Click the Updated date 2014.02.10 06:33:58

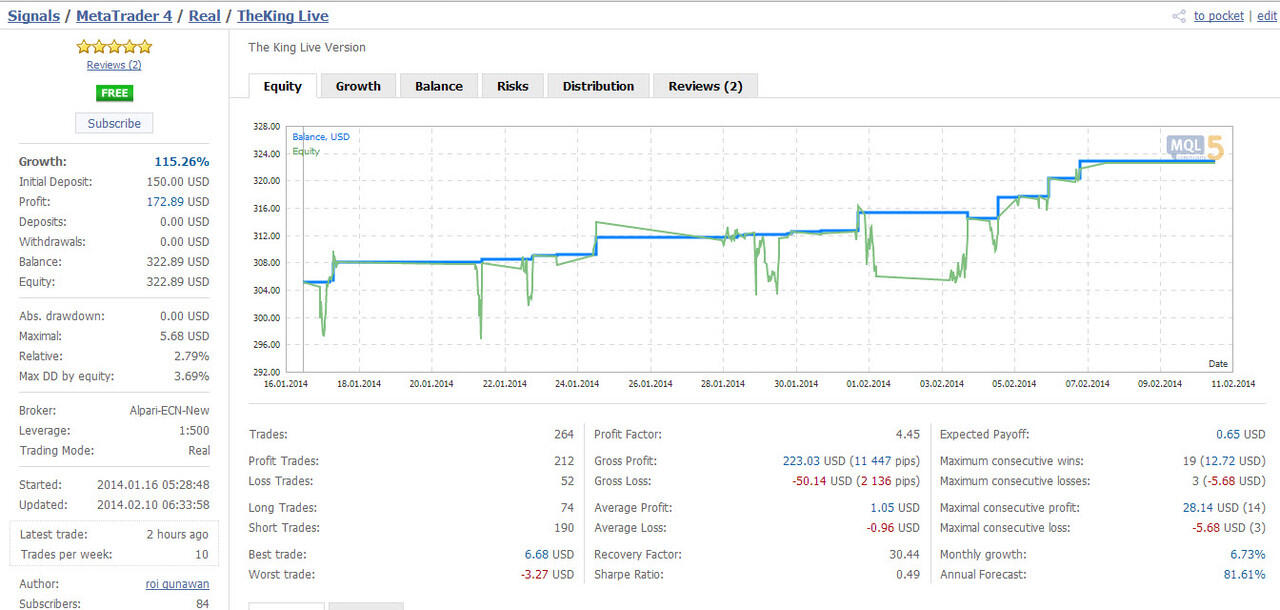[x=153, y=504]
